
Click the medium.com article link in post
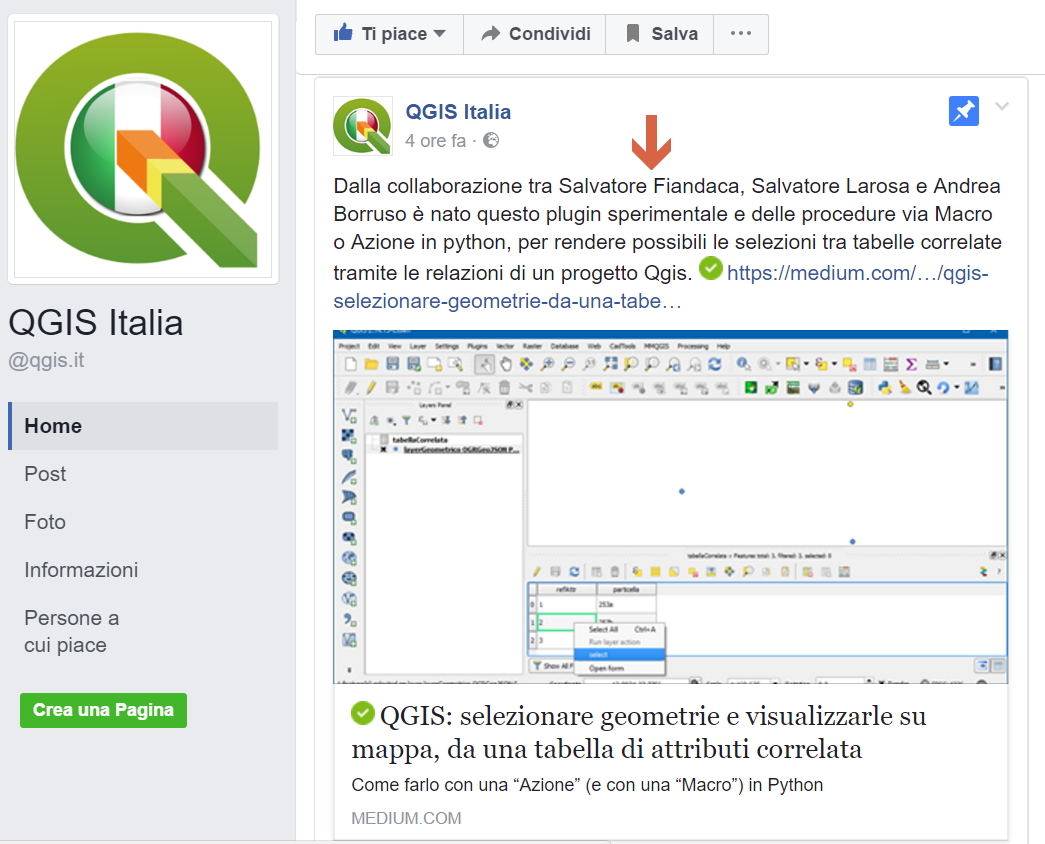857,273
